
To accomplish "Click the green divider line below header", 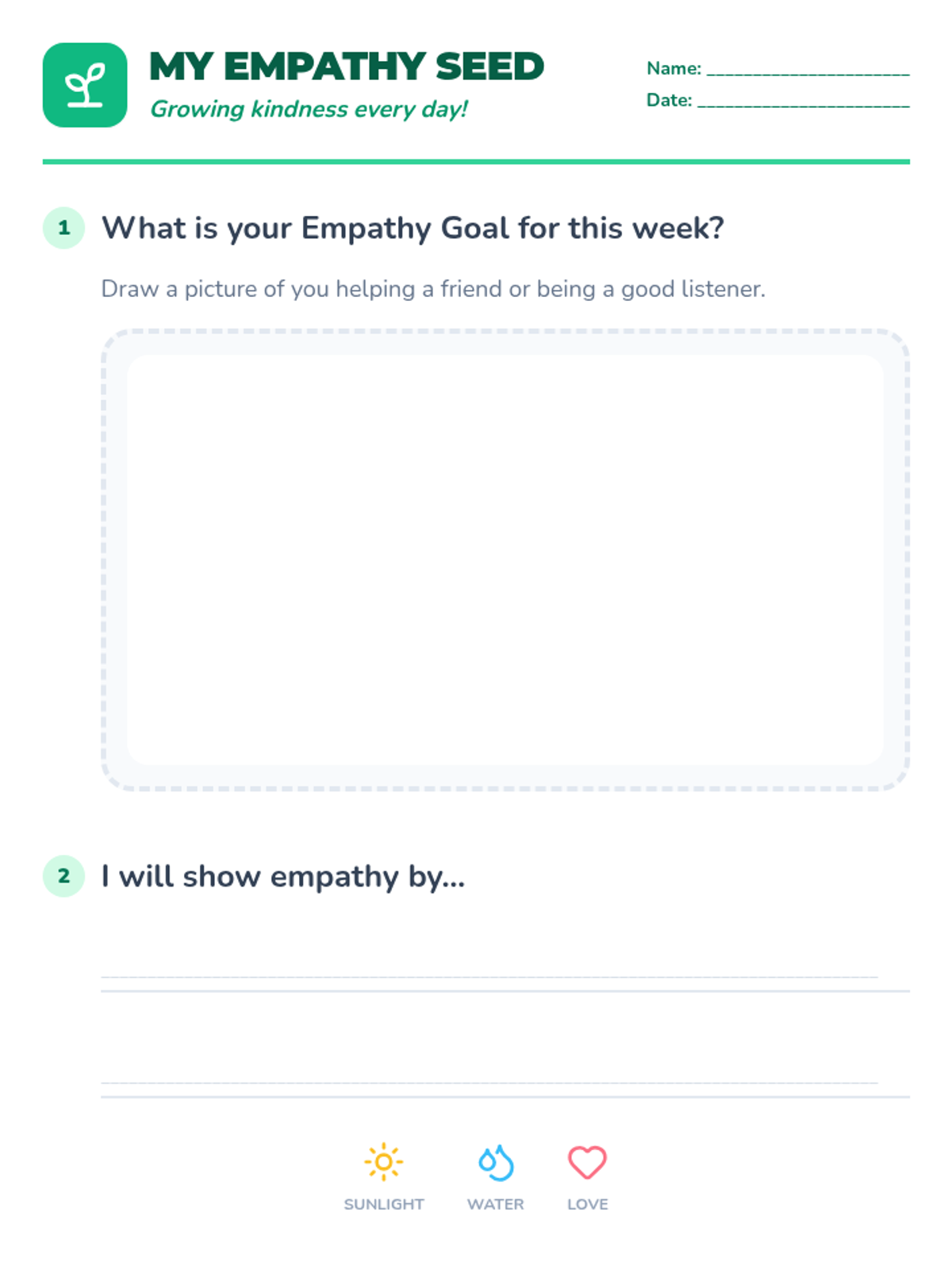I will click(476, 162).
